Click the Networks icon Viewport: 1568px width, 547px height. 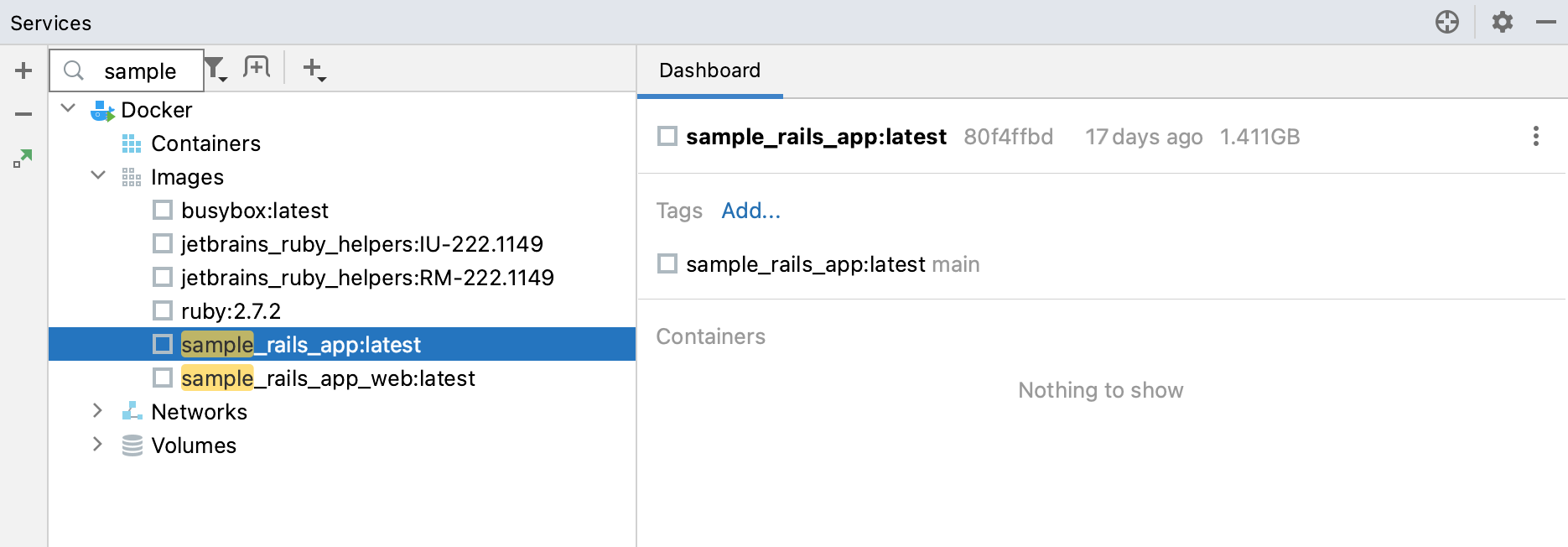(x=131, y=411)
